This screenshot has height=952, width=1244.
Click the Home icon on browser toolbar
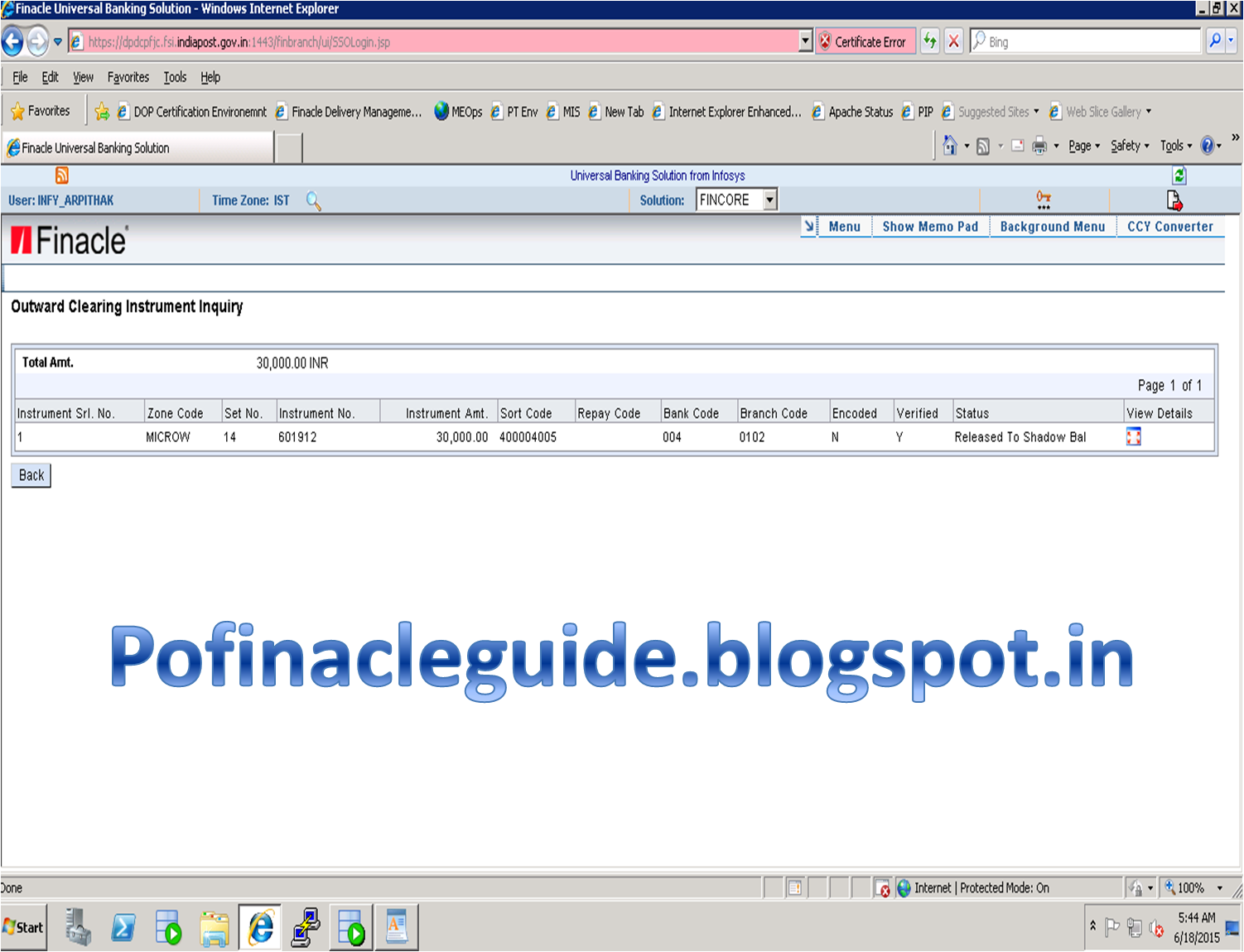[950, 145]
